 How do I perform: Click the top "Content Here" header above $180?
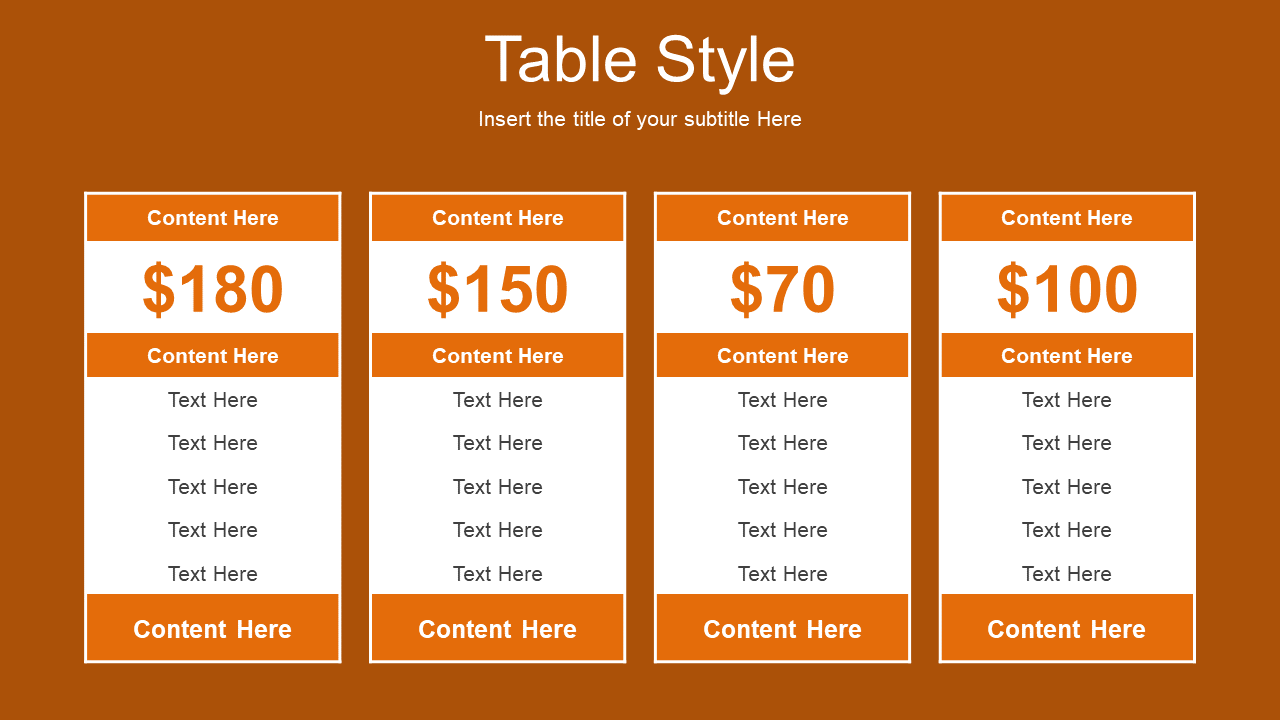click(x=213, y=218)
